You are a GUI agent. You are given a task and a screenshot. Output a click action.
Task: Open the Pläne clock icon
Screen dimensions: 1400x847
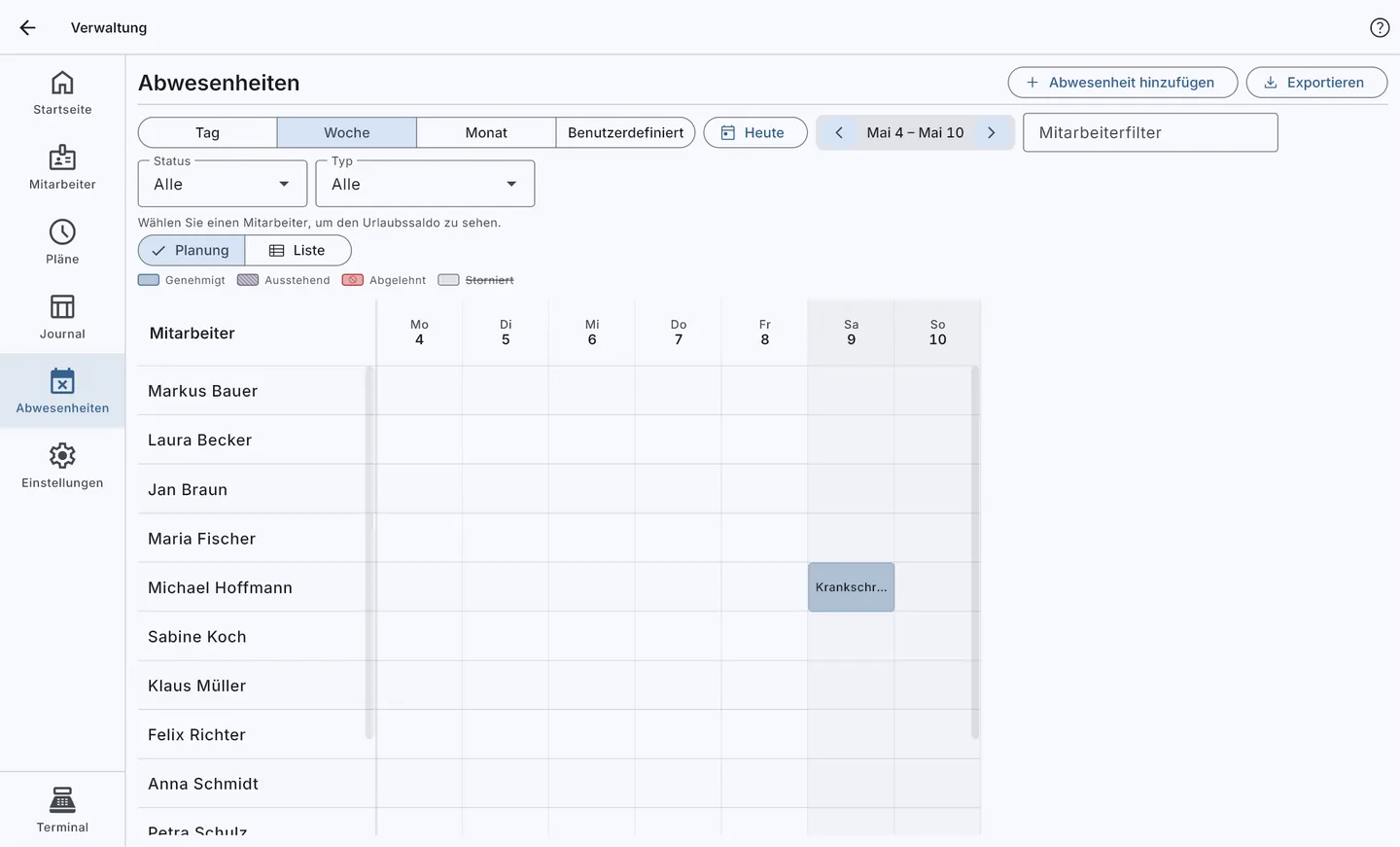point(62,231)
